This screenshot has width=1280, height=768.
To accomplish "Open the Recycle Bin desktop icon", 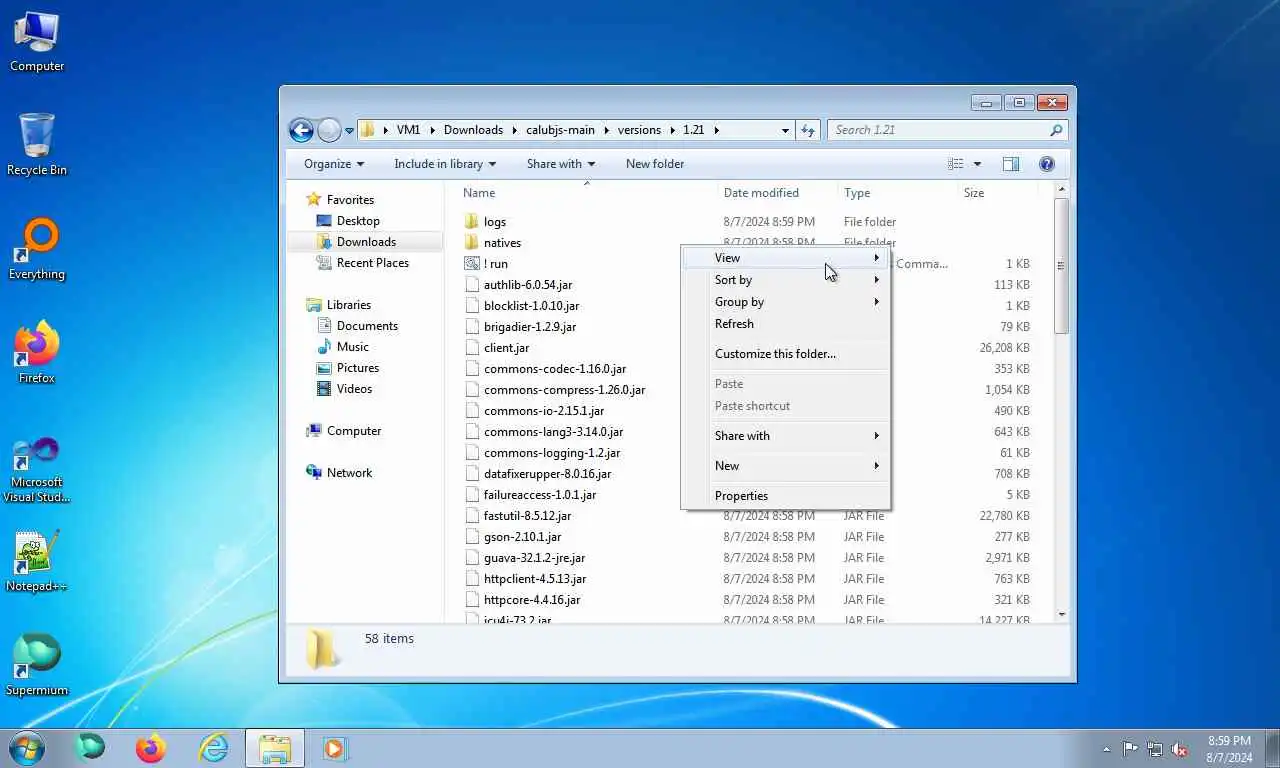I will pyautogui.click(x=37, y=145).
